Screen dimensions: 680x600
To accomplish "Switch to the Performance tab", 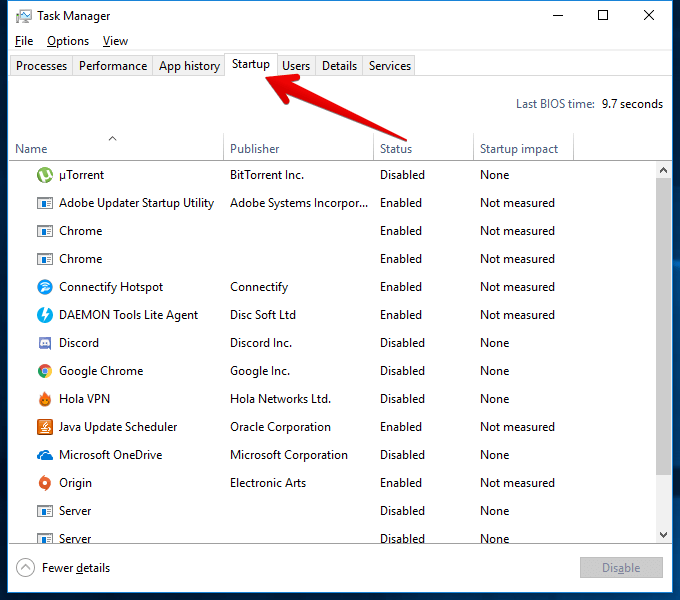I will [113, 66].
